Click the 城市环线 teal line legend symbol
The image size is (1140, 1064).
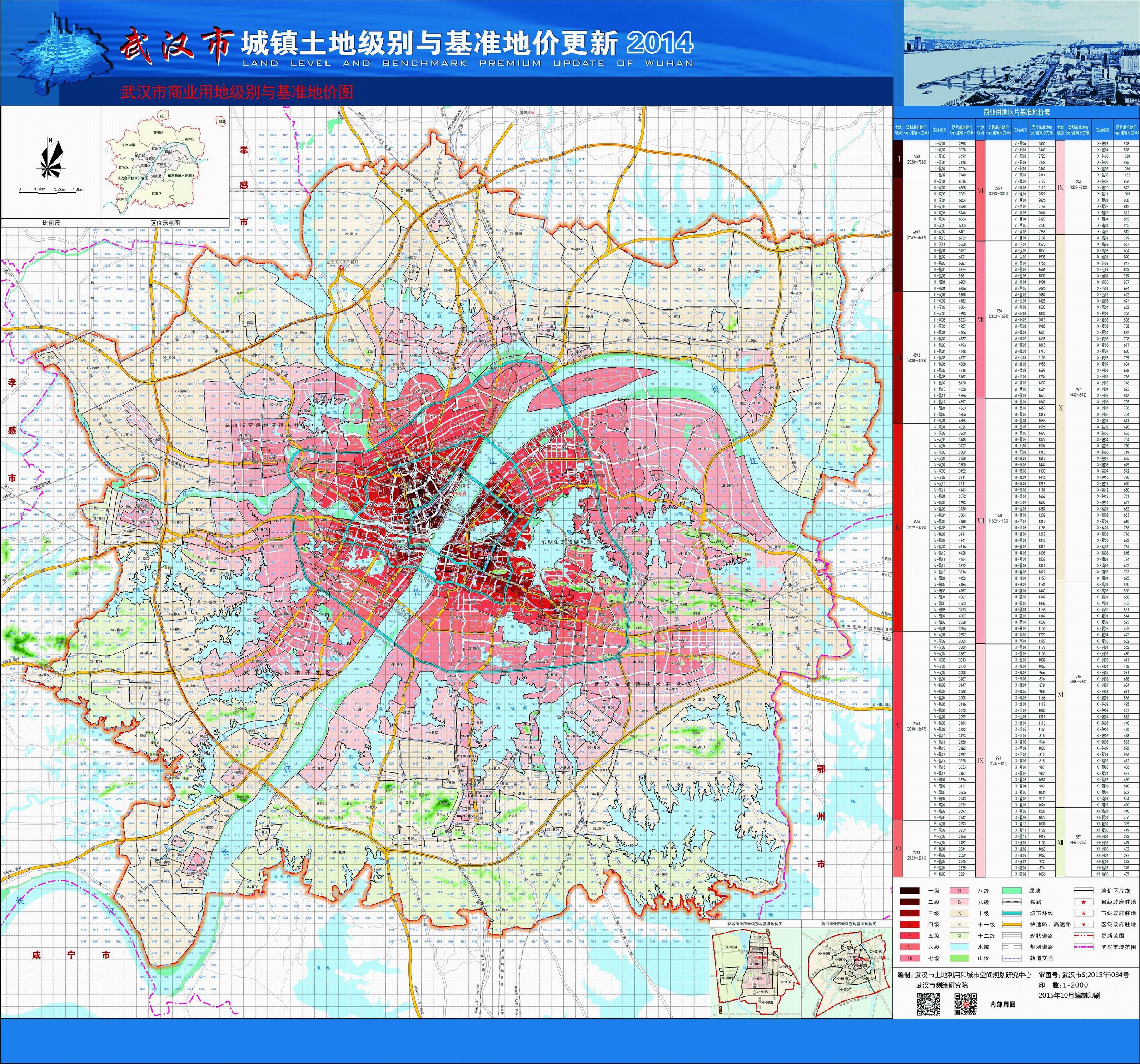[1012, 913]
